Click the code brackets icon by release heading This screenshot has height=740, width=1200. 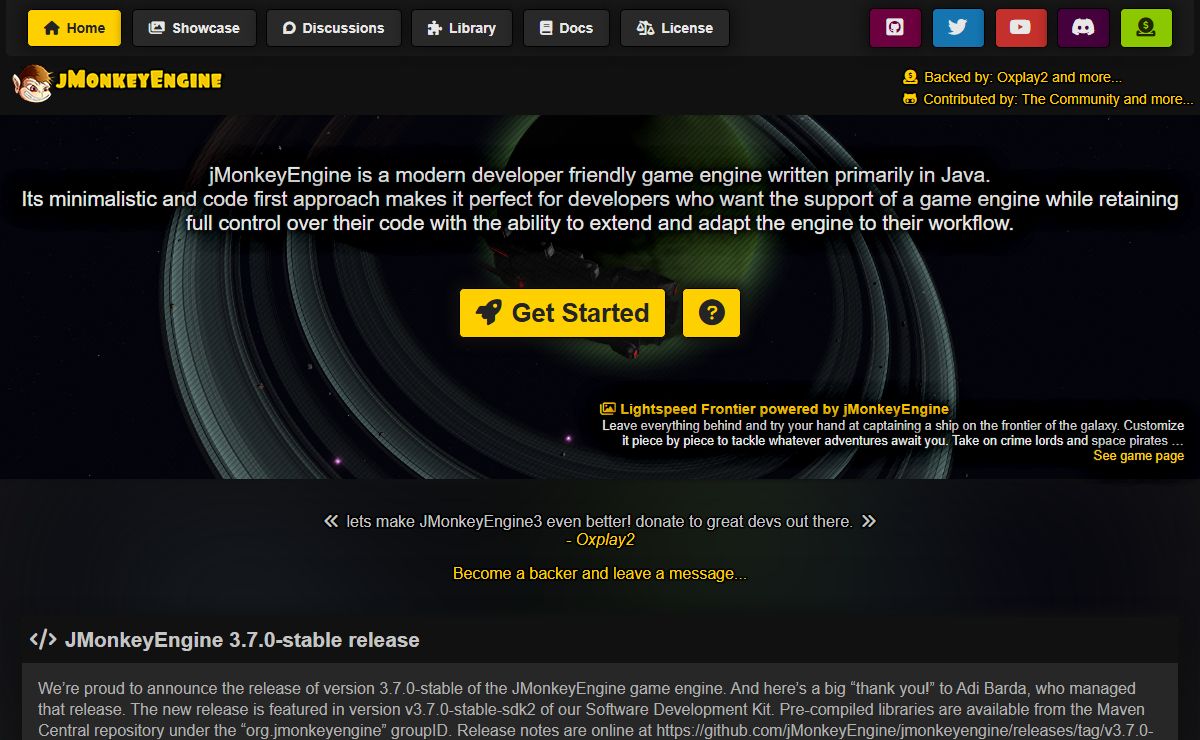point(43,640)
